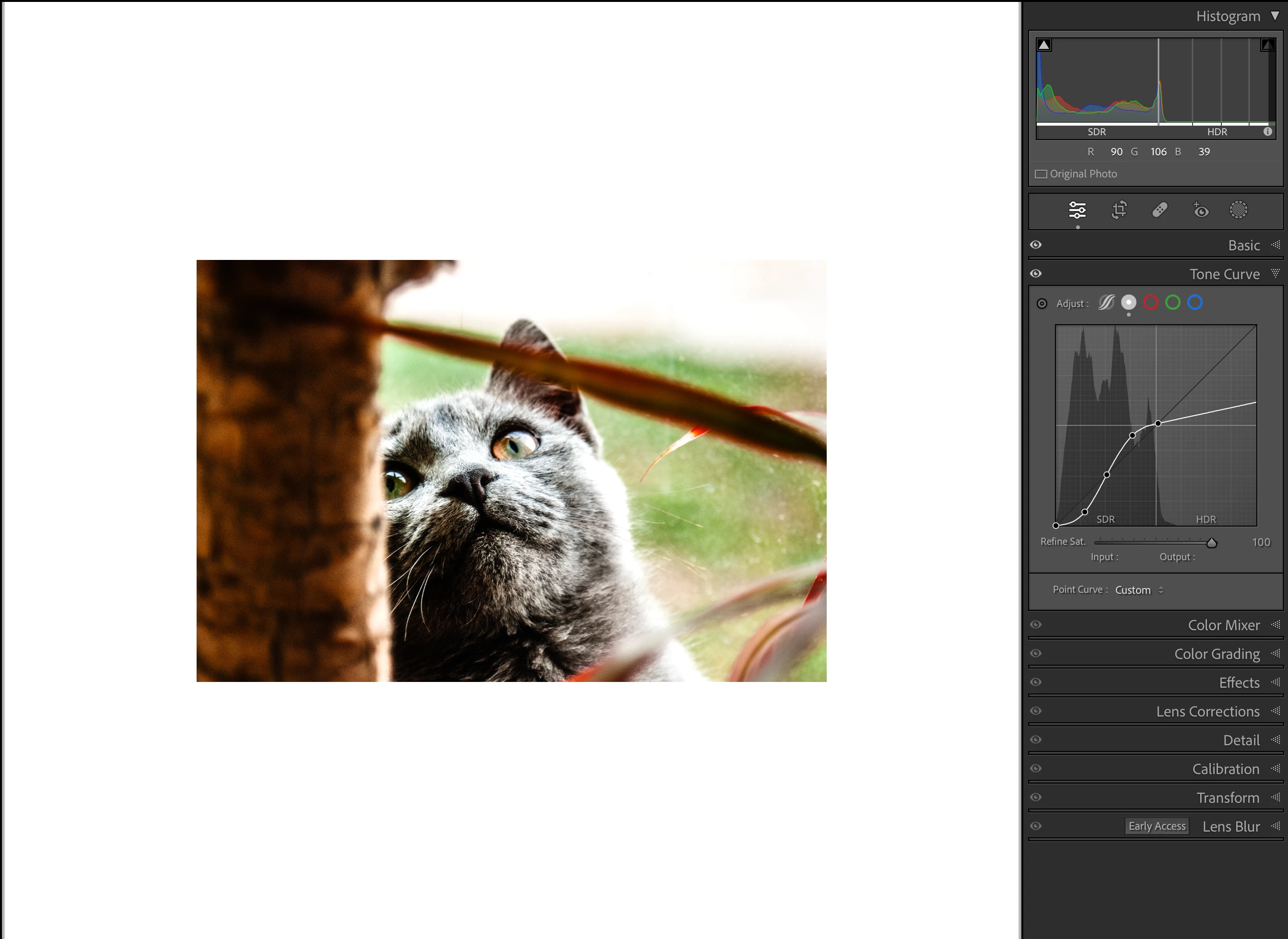Select the Red Eye correction tool
The image size is (1288, 939).
click(x=1200, y=211)
